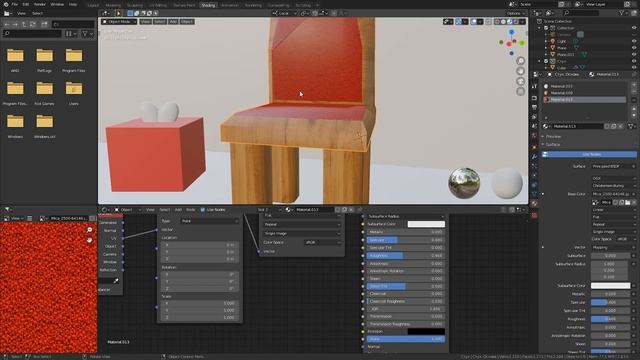This screenshot has height=360, width=640.
Task: Click the Emission black color swatch in node
Action: (426, 331)
